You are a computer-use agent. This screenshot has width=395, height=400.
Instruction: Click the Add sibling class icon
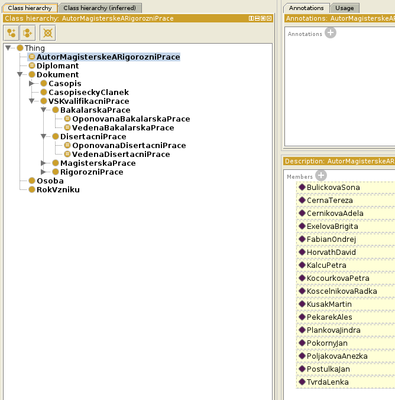pos(28,33)
